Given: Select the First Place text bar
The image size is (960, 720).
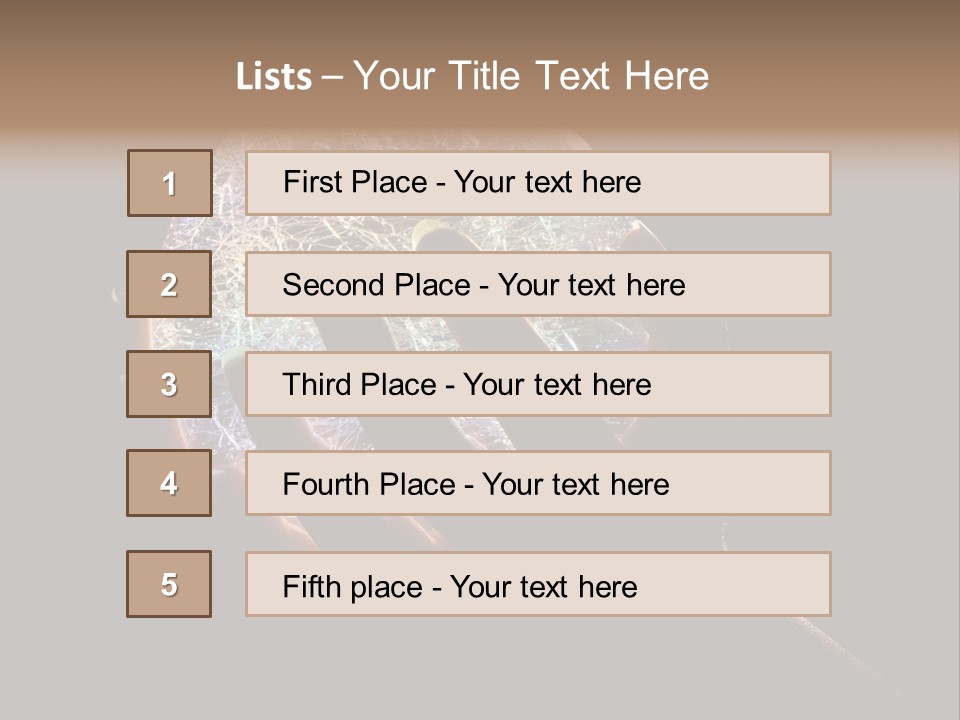Looking at the screenshot, I should tap(538, 183).
